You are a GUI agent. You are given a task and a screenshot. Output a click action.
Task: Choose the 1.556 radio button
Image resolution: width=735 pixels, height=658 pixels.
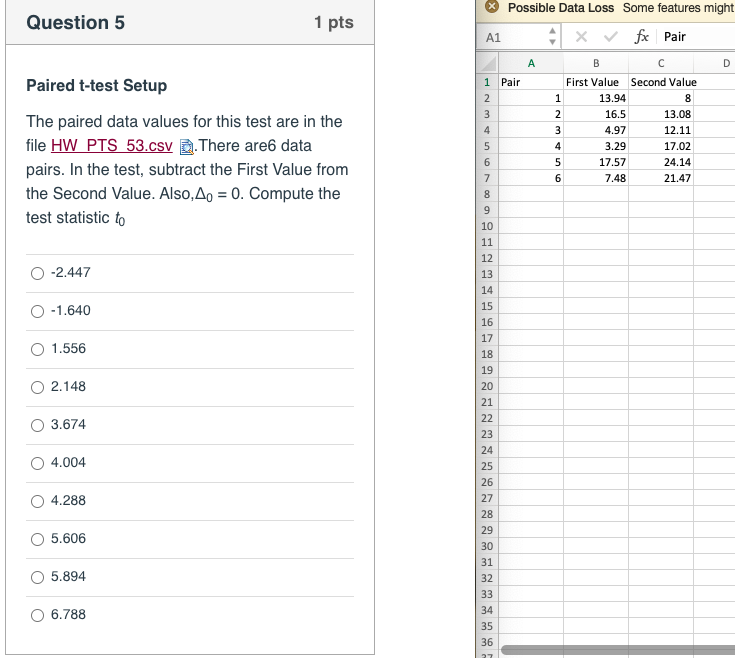[x=38, y=349]
